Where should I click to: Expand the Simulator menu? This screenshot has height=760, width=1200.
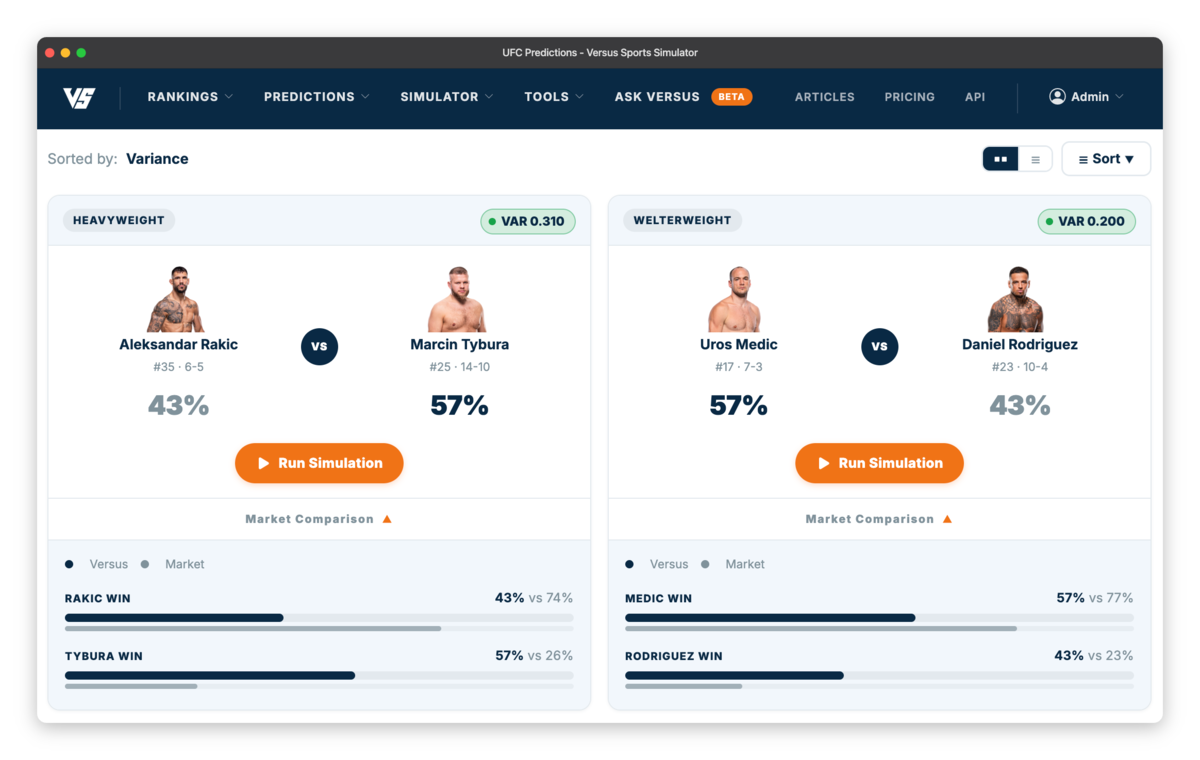(x=447, y=97)
